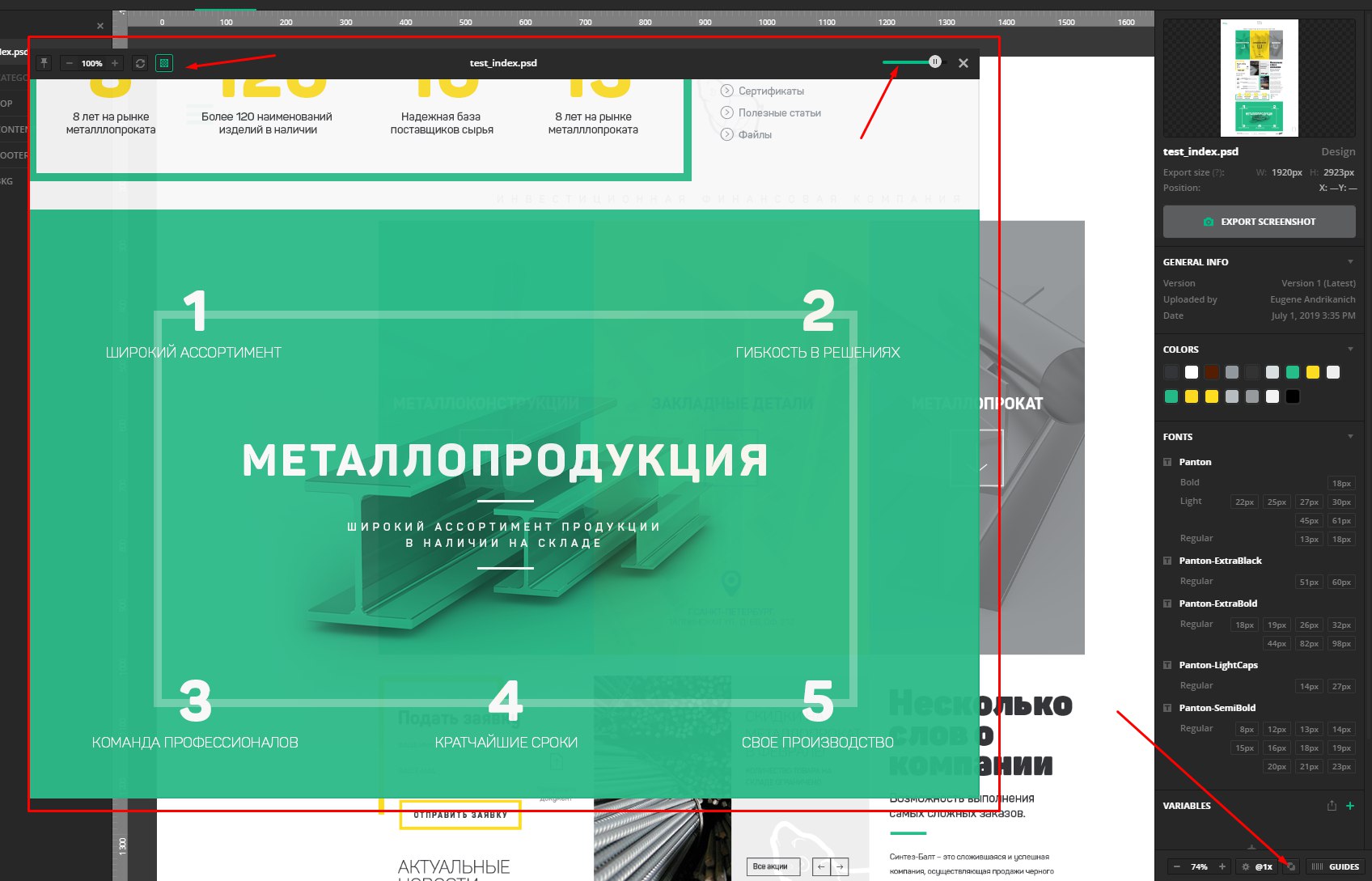This screenshot has width=1372, height=881.
Task: Adjust the overlay opacity slider handle
Action: click(x=935, y=61)
